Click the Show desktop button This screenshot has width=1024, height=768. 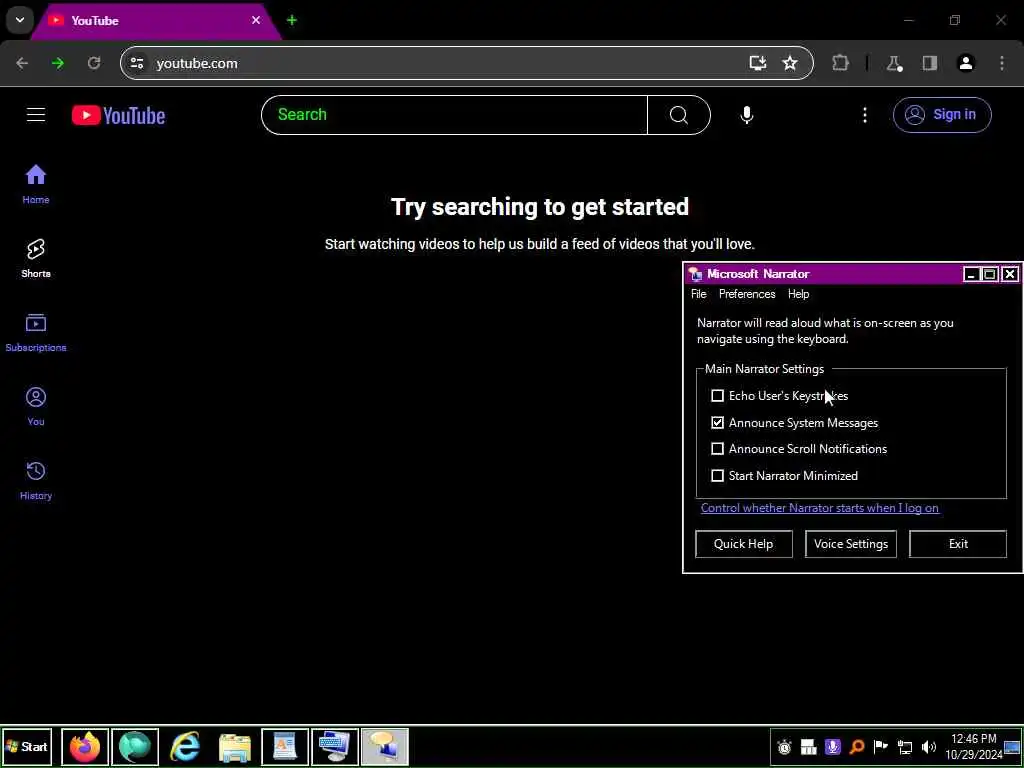click(1012, 746)
